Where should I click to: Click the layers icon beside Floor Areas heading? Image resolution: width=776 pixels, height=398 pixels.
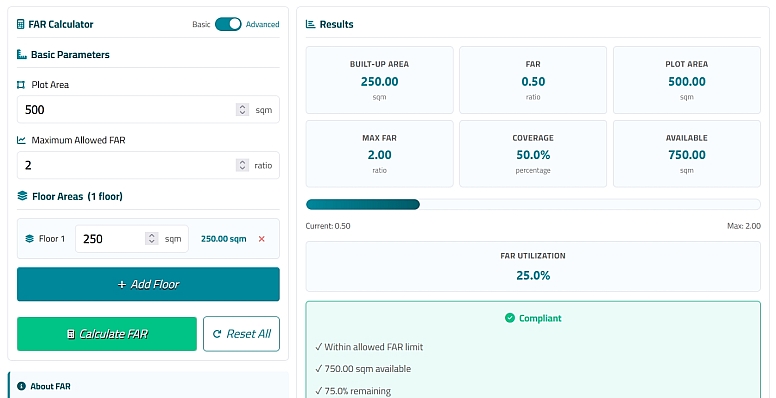click(22, 197)
